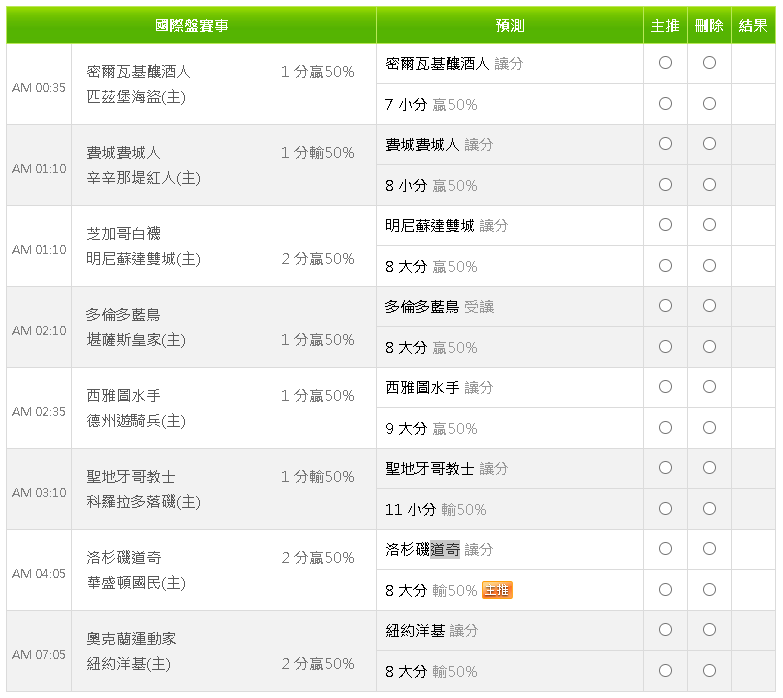This screenshot has height=698, width=783.
Task: Click the 多倫多藍鳥 受讓 prediction text
Action: tap(439, 307)
